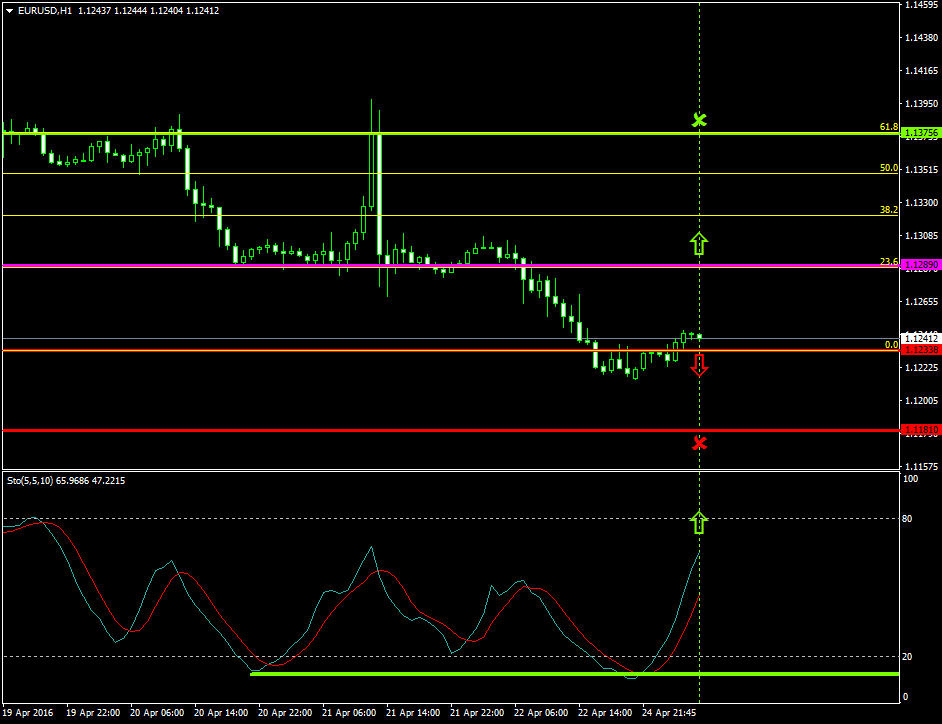Click the green X marker at the 61.8 level
This screenshot has height=724, width=942.
(699, 120)
